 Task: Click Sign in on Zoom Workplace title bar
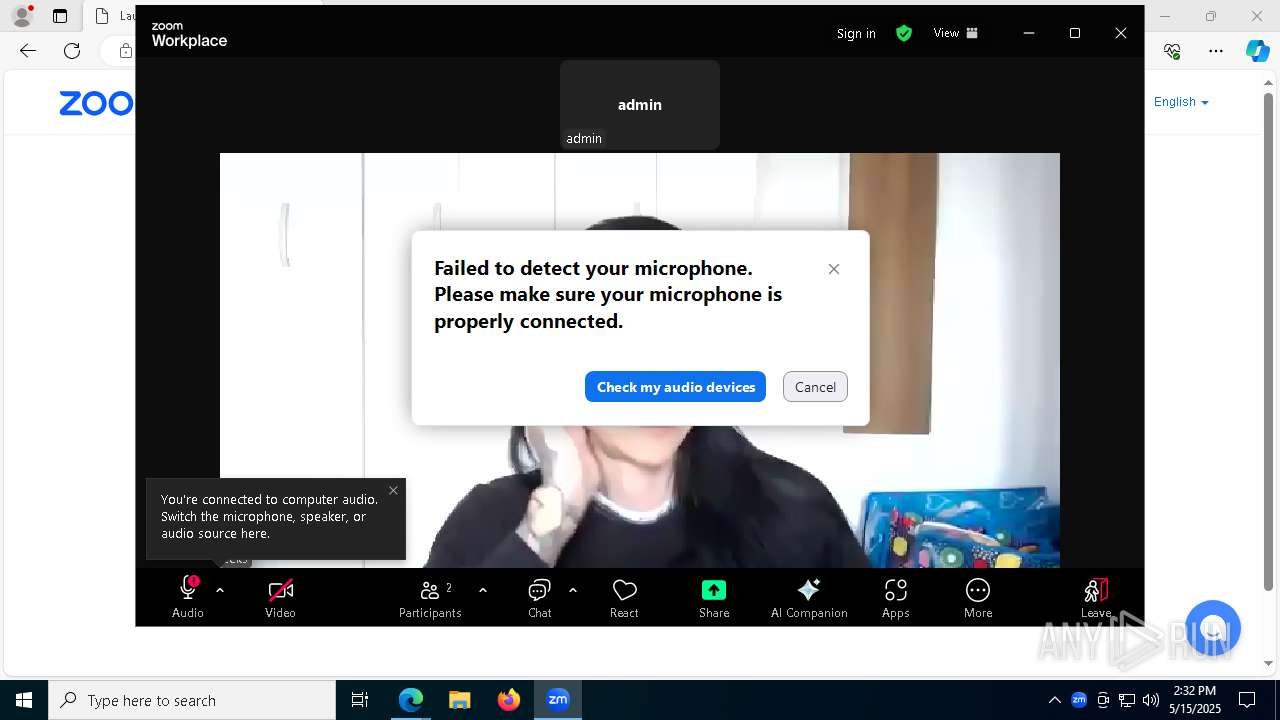856,33
